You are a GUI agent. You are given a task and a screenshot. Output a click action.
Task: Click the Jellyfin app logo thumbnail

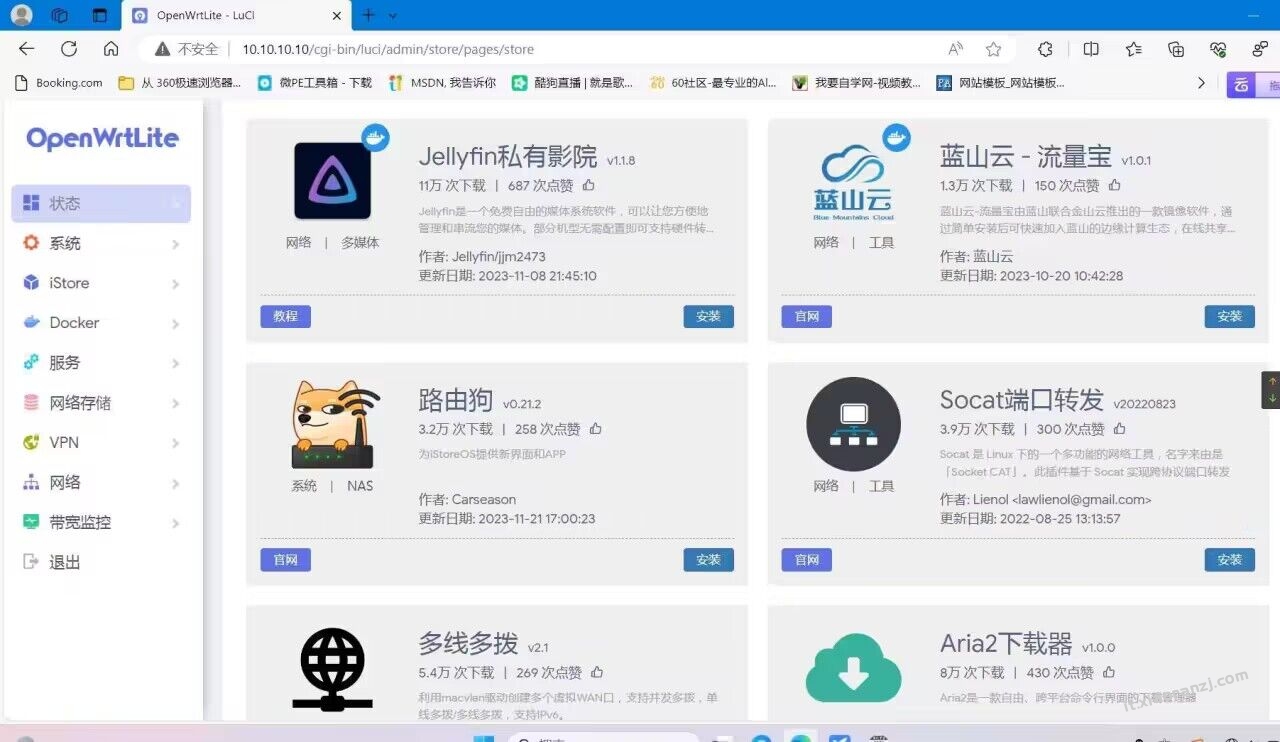pyautogui.click(x=333, y=181)
